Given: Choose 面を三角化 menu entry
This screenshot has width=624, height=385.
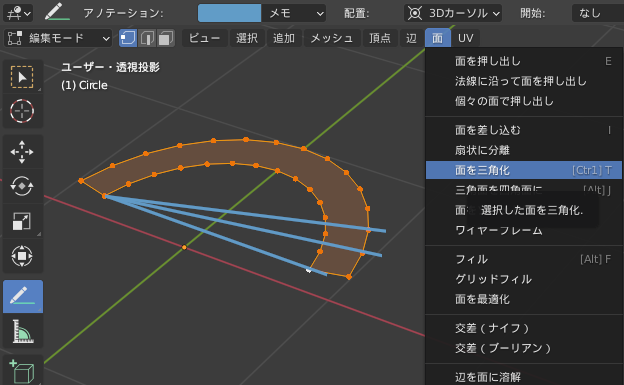Looking at the screenshot, I should tap(524, 170).
